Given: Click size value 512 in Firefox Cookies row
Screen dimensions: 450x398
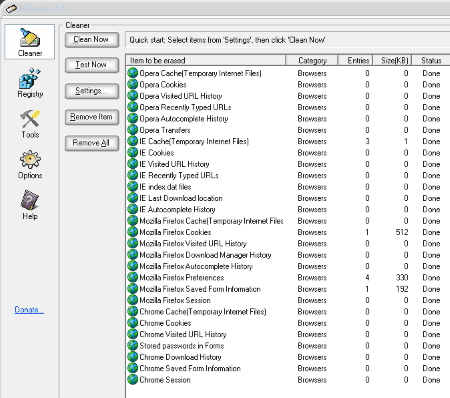Looking at the screenshot, I should click(402, 232).
